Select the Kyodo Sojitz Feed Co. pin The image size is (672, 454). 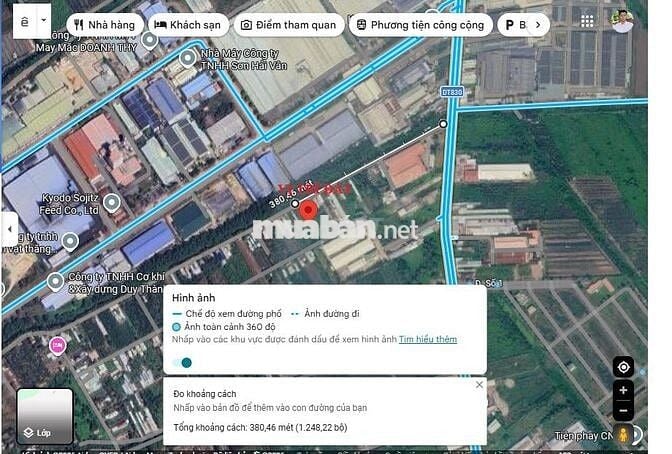click(112, 203)
